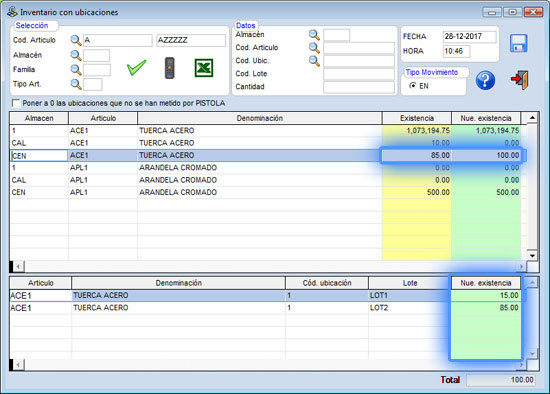Open the Tipo Art. lookup magnifier

[x=76, y=84]
